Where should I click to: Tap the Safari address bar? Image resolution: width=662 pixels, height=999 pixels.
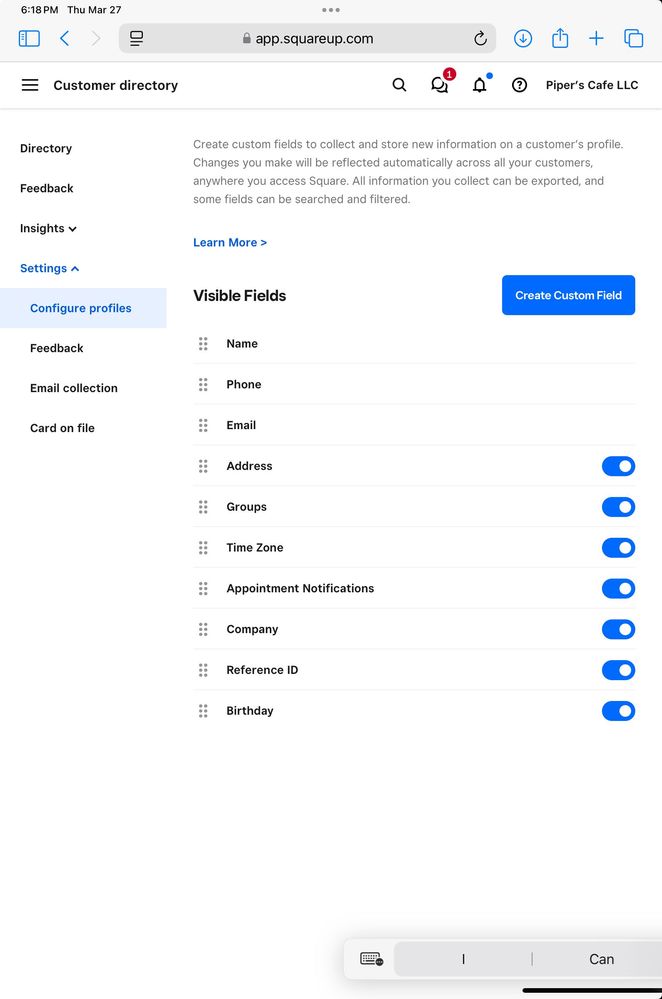point(308,39)
